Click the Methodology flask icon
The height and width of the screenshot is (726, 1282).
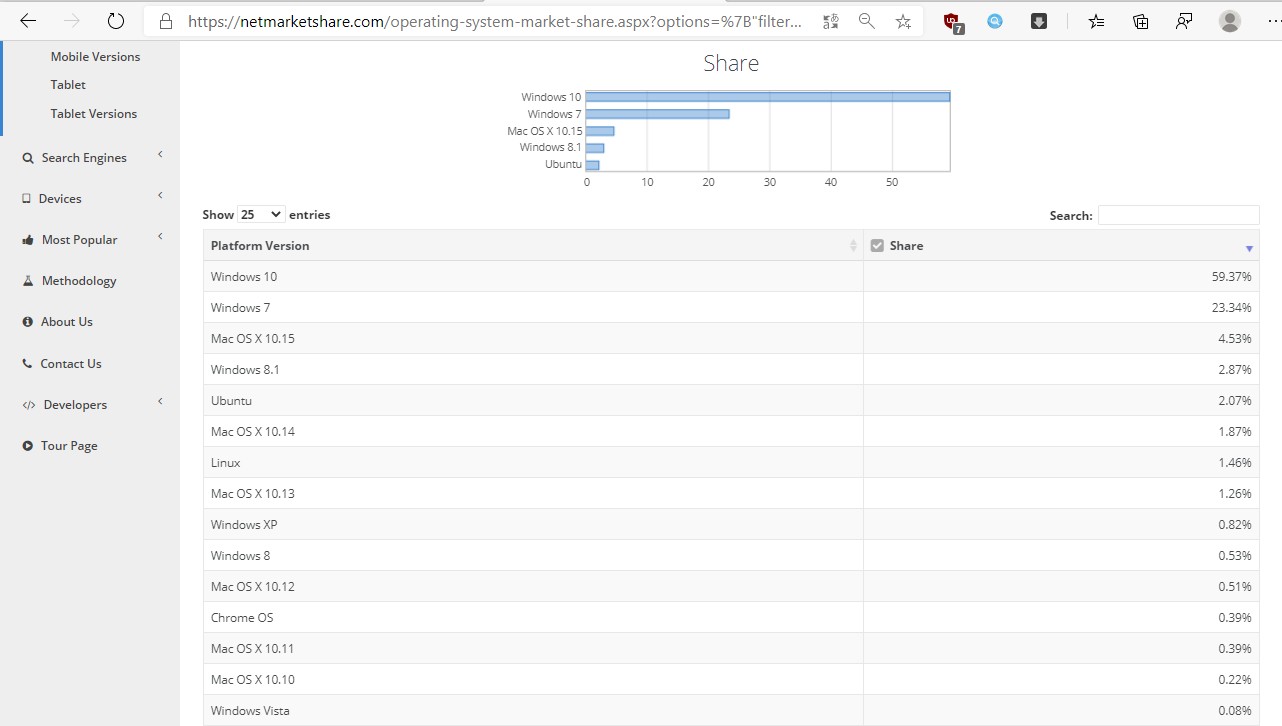pyautogui.click(x=28, y=281)
